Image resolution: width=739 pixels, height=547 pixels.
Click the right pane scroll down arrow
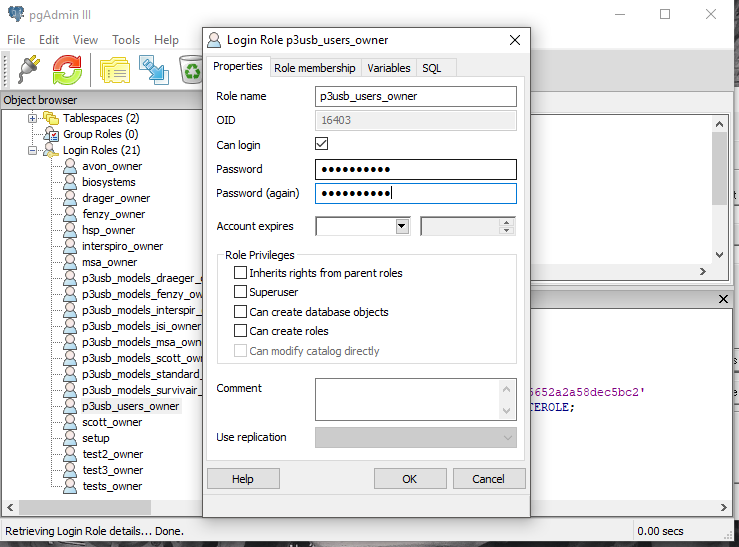coord(719,255)
